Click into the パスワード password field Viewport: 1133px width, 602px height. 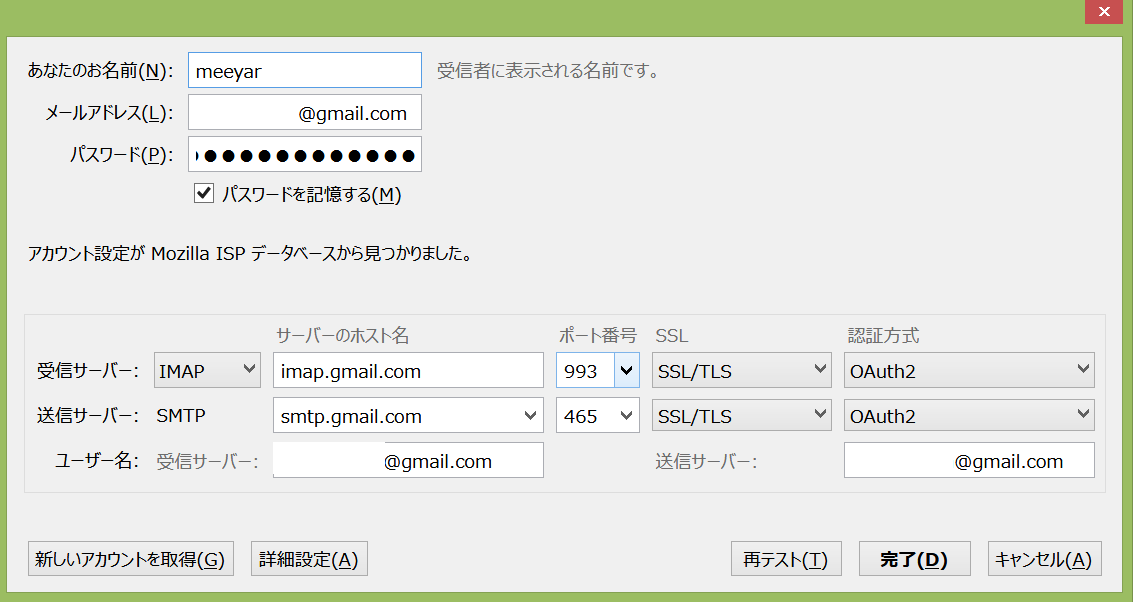[304, 155]
